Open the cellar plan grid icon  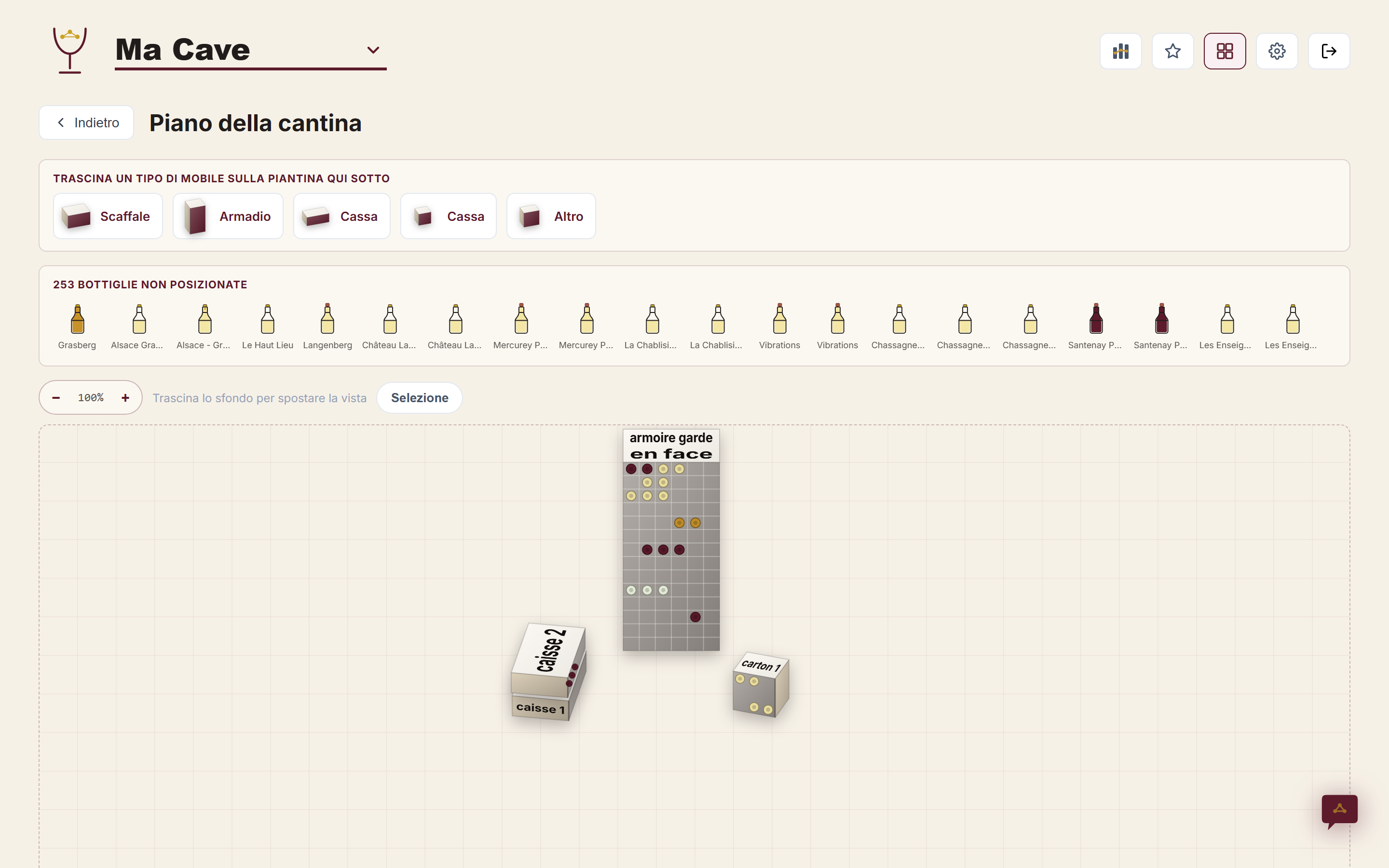[1225, 51]
